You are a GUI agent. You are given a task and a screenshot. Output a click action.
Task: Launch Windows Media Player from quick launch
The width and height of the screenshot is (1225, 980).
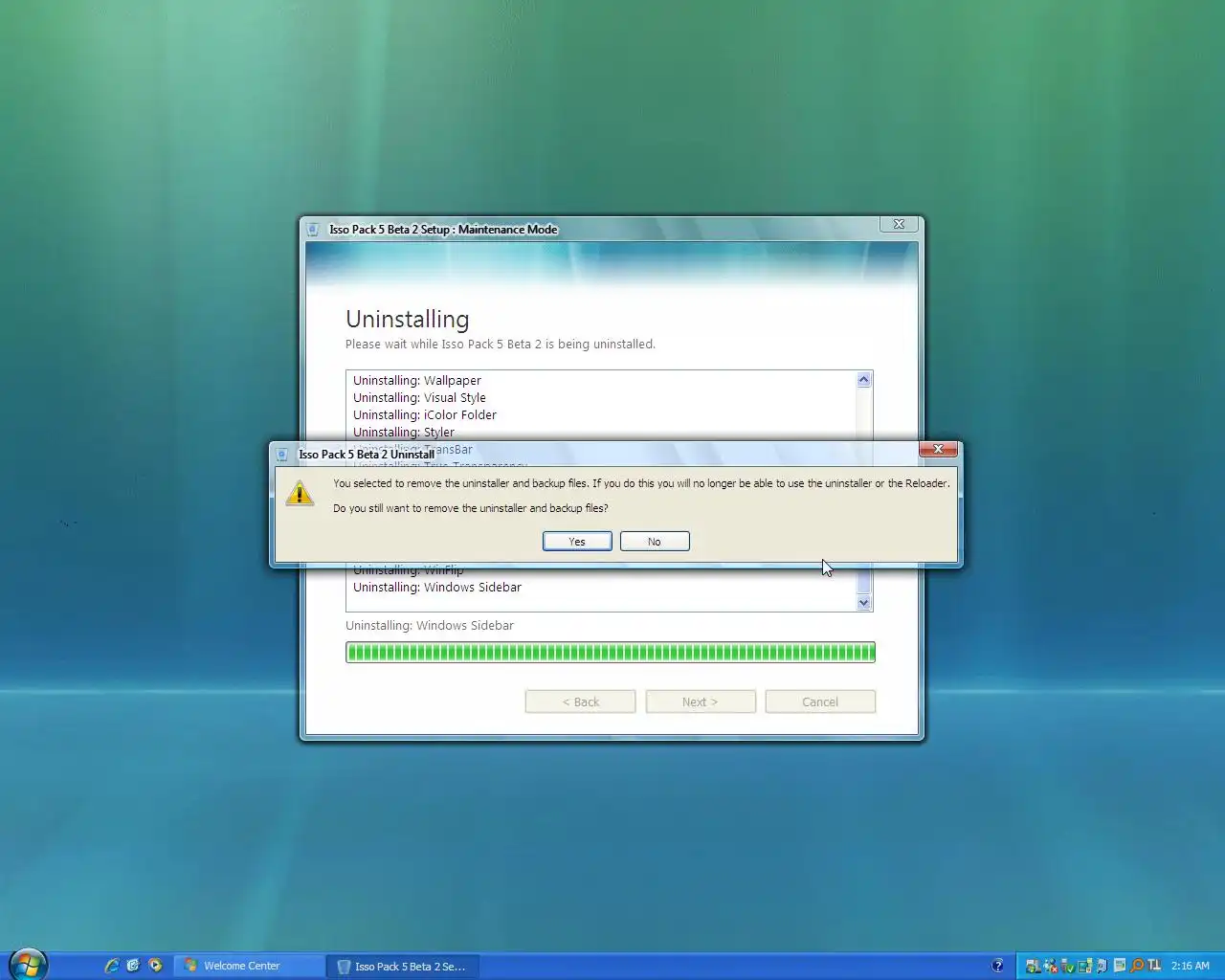coord(155,966)
